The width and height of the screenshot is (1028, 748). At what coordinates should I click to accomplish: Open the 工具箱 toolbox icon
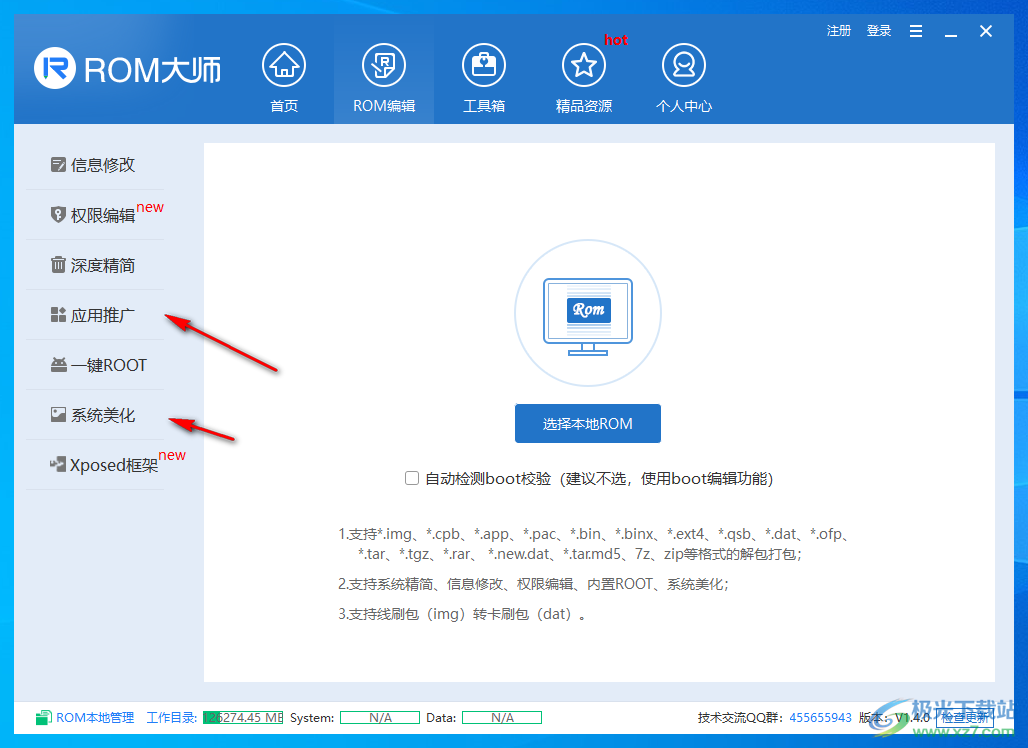click(484, 65)
